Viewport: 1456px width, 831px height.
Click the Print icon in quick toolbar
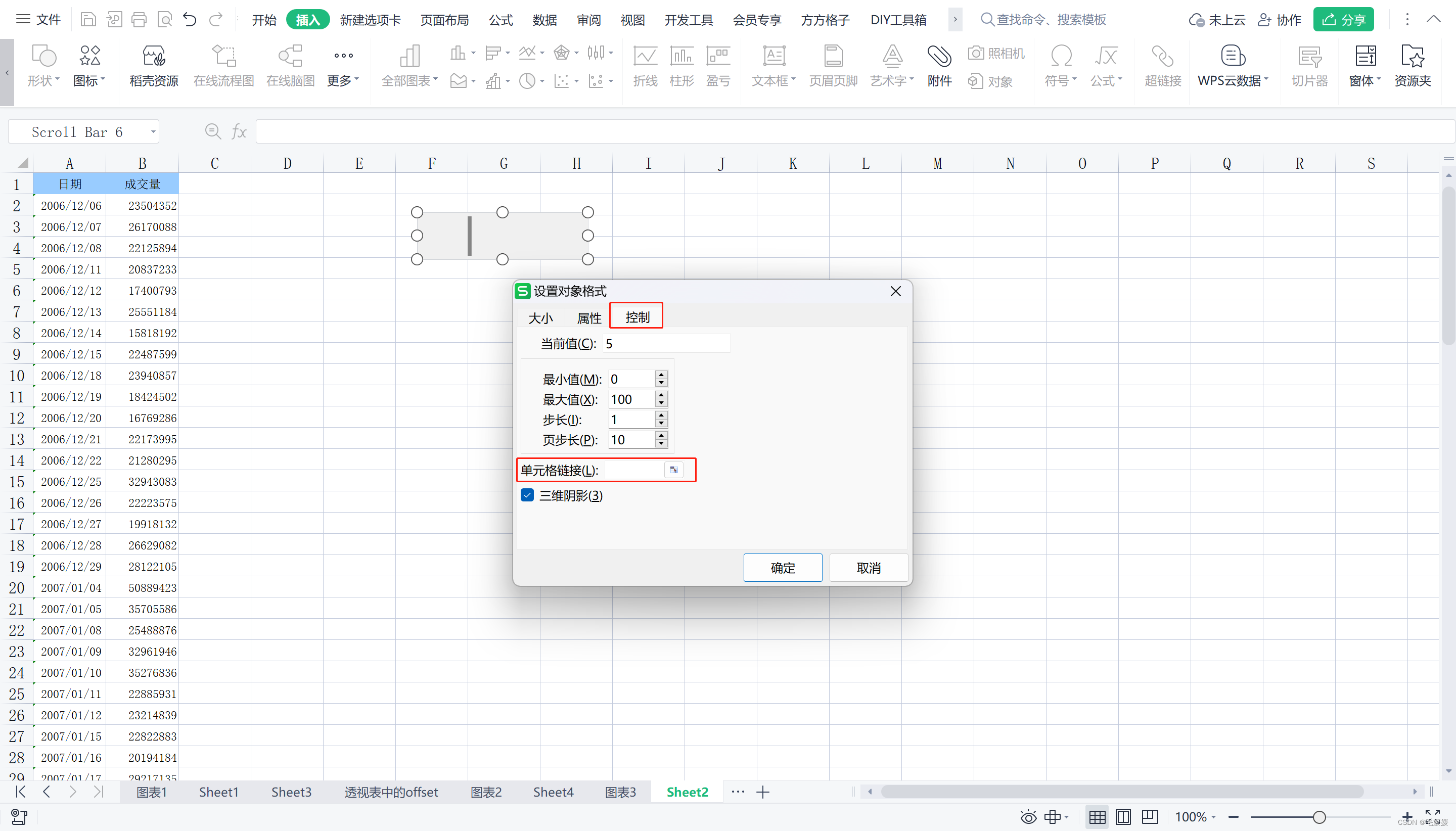(139, 20)
